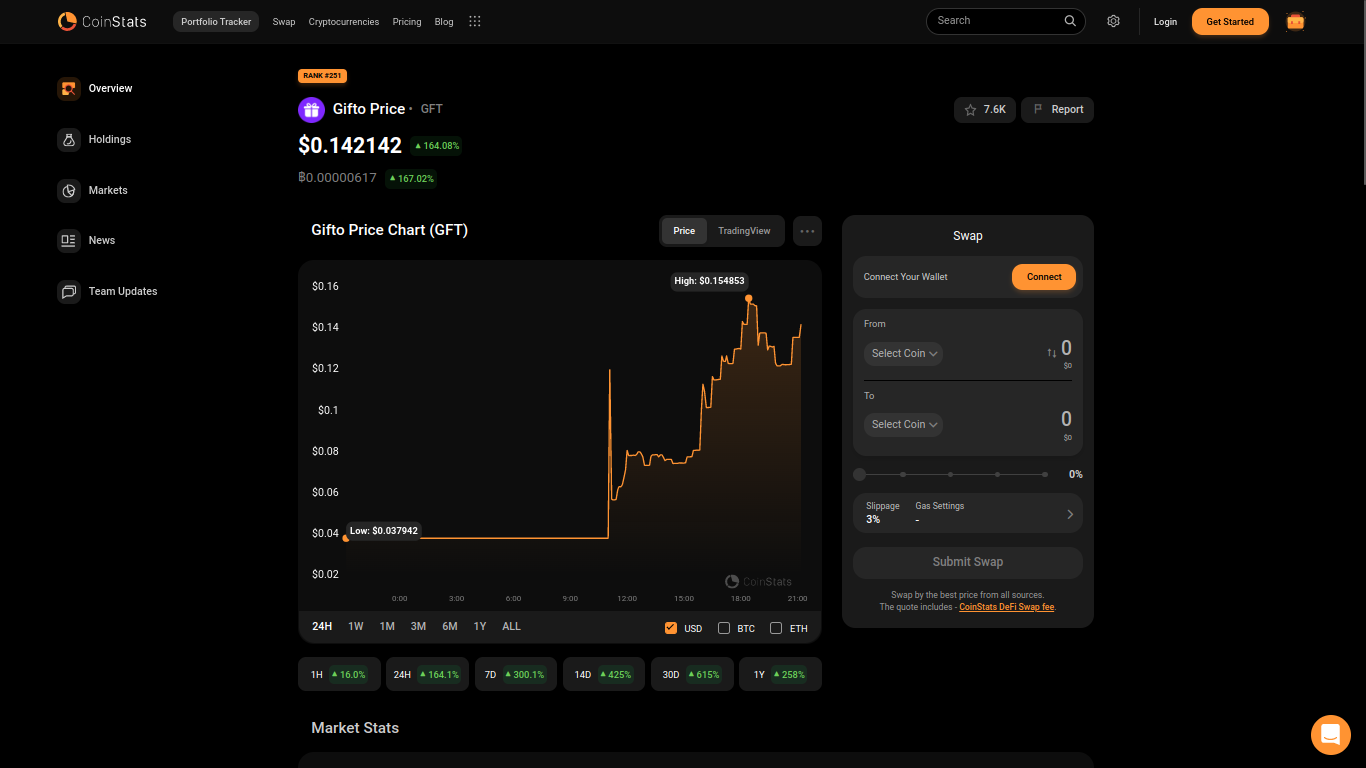
Task: Click the Gifto Price Chart (GFT) title
Action: coord(389,231)
